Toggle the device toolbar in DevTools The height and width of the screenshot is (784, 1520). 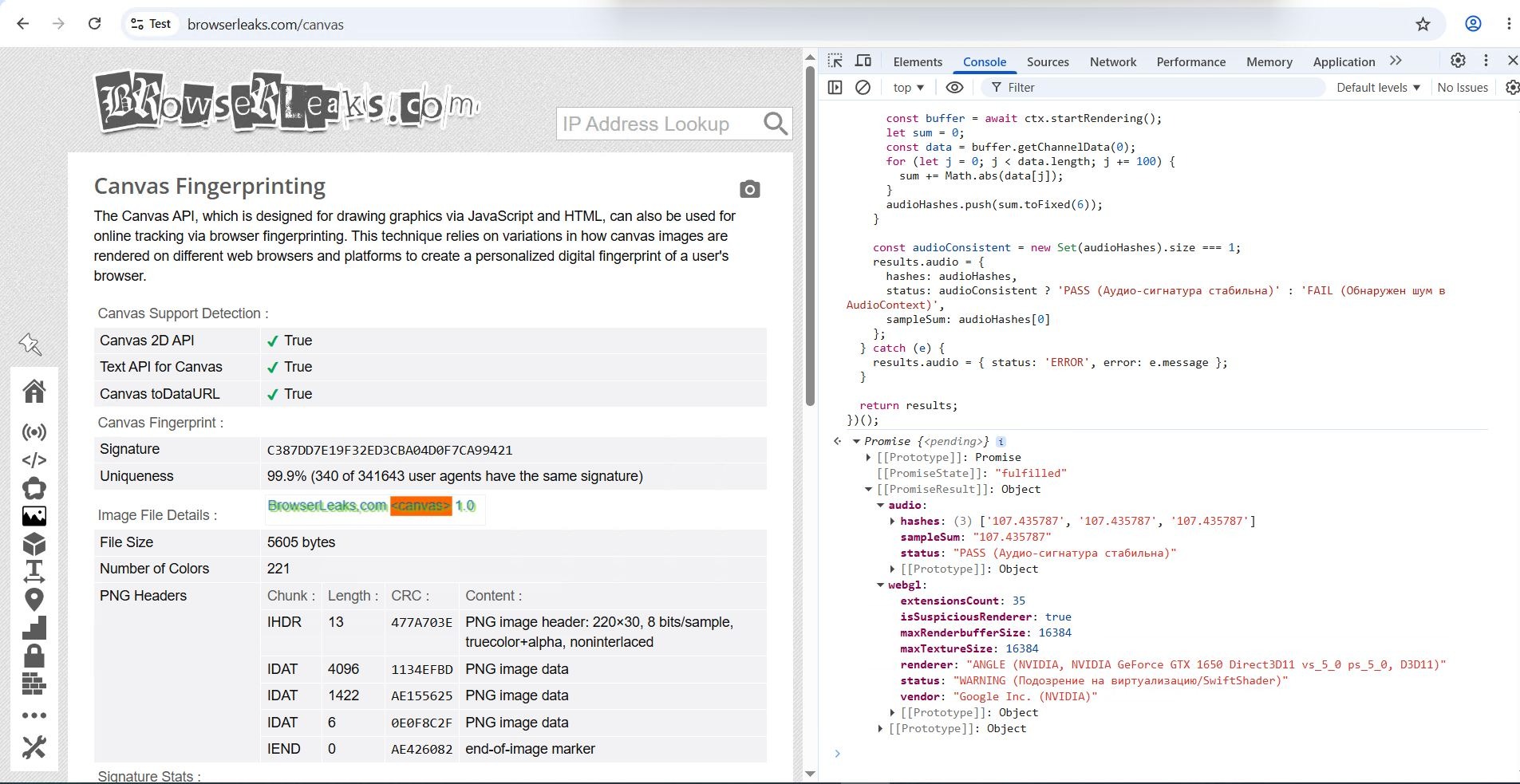[863, 61]
